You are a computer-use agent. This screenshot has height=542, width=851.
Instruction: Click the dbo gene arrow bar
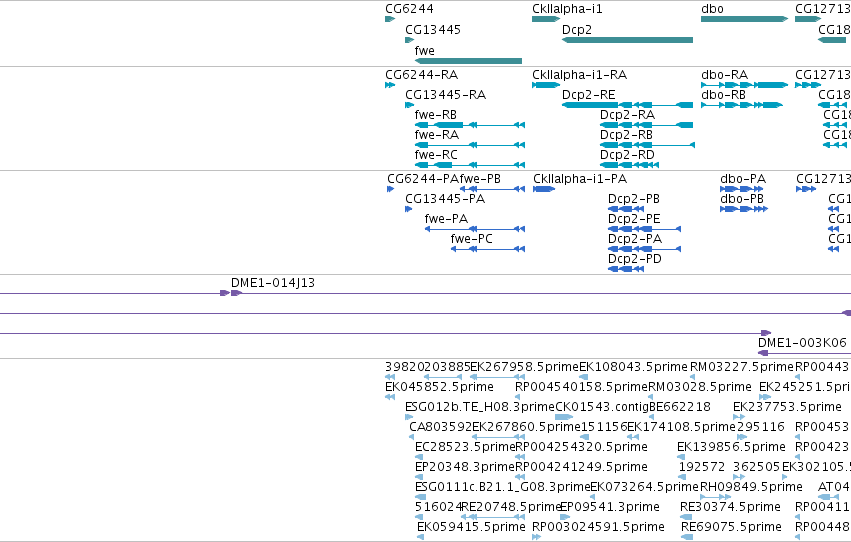(745, 19)
